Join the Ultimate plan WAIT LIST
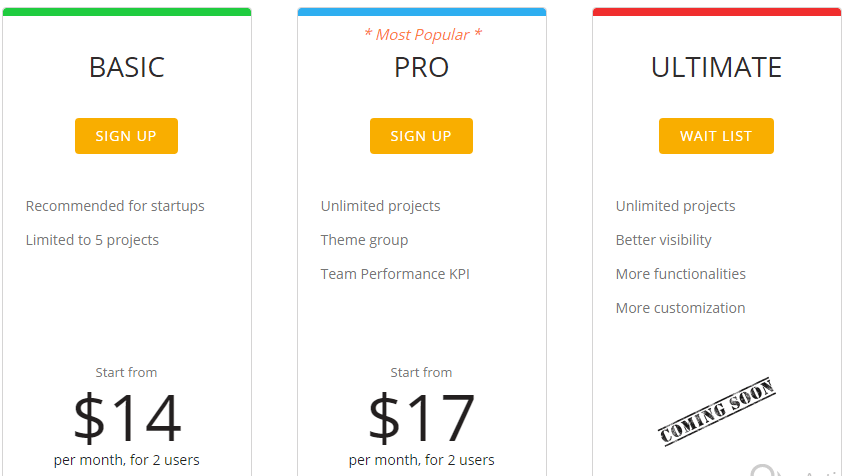The height and width of the screenshot is (476, 845). point(716,136)
